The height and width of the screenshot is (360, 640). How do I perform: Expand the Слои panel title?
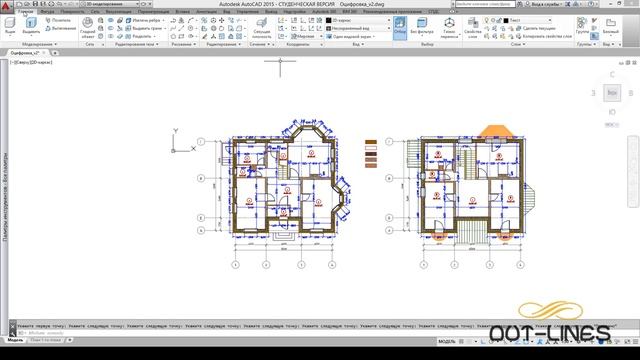tap(518, 44)
